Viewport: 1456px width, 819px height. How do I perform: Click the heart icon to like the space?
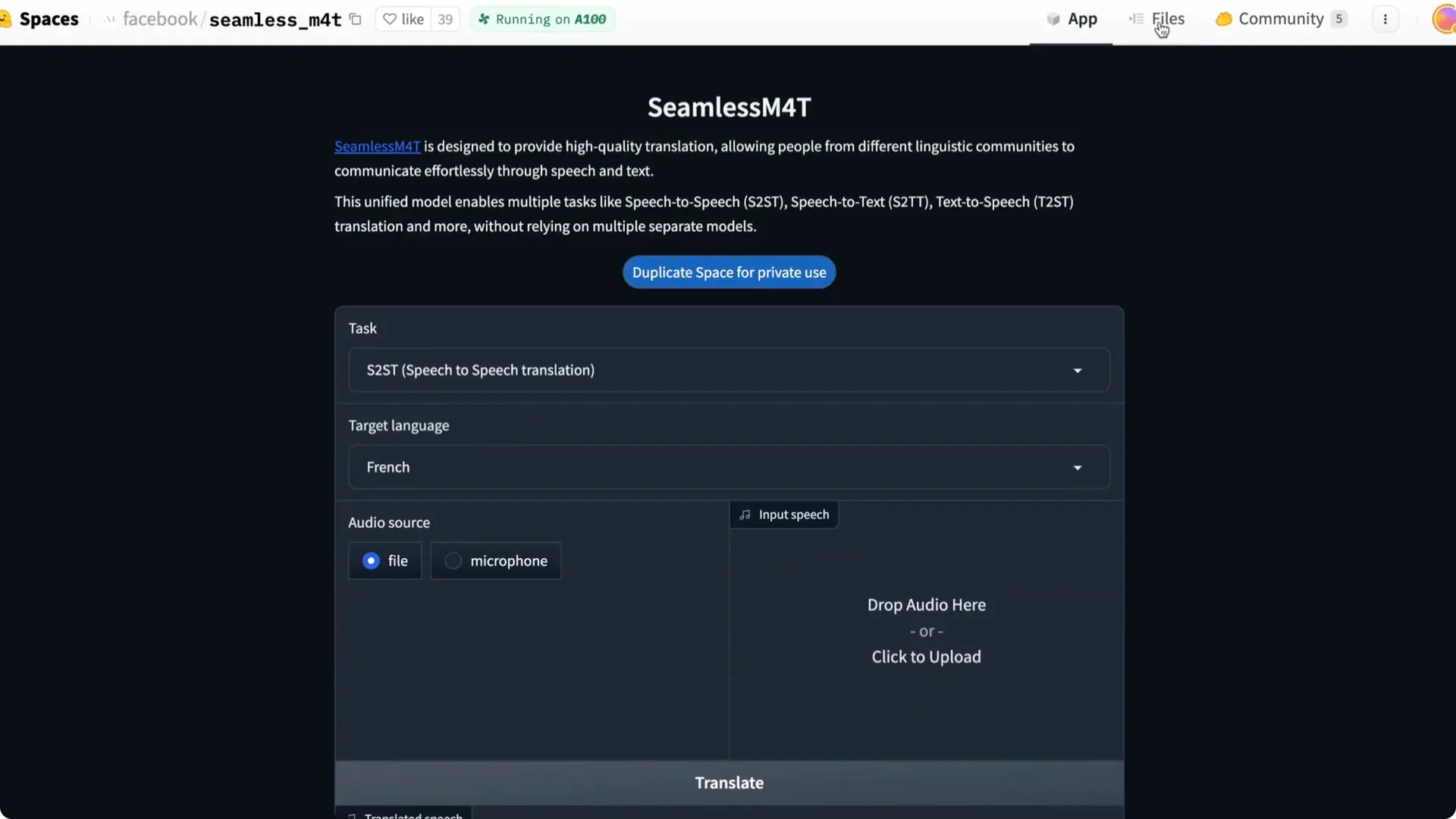(391, 19)
